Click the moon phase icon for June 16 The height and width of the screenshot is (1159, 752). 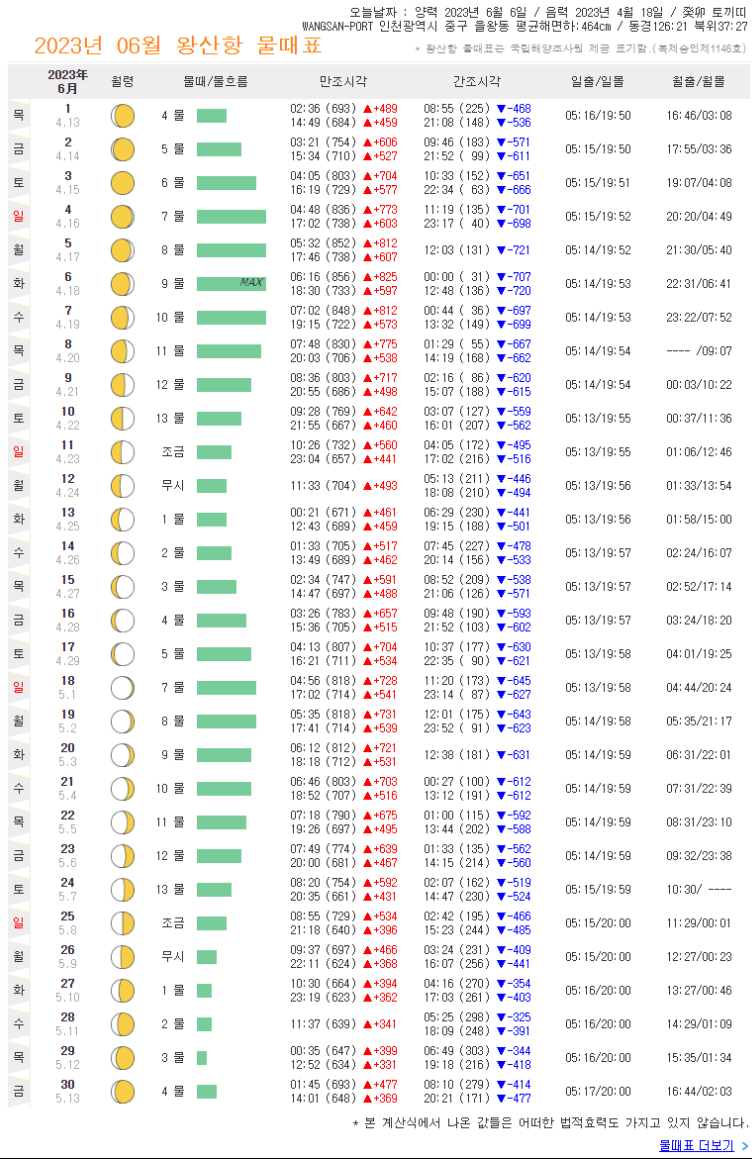point(123,620)
